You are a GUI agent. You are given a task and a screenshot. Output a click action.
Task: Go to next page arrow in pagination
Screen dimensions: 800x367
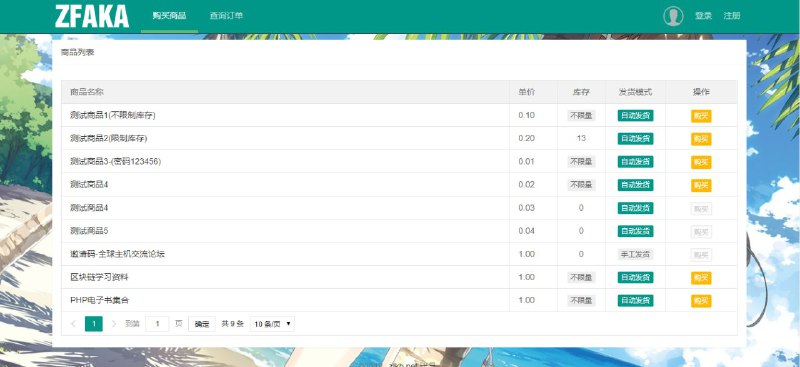tap(113, 324)
